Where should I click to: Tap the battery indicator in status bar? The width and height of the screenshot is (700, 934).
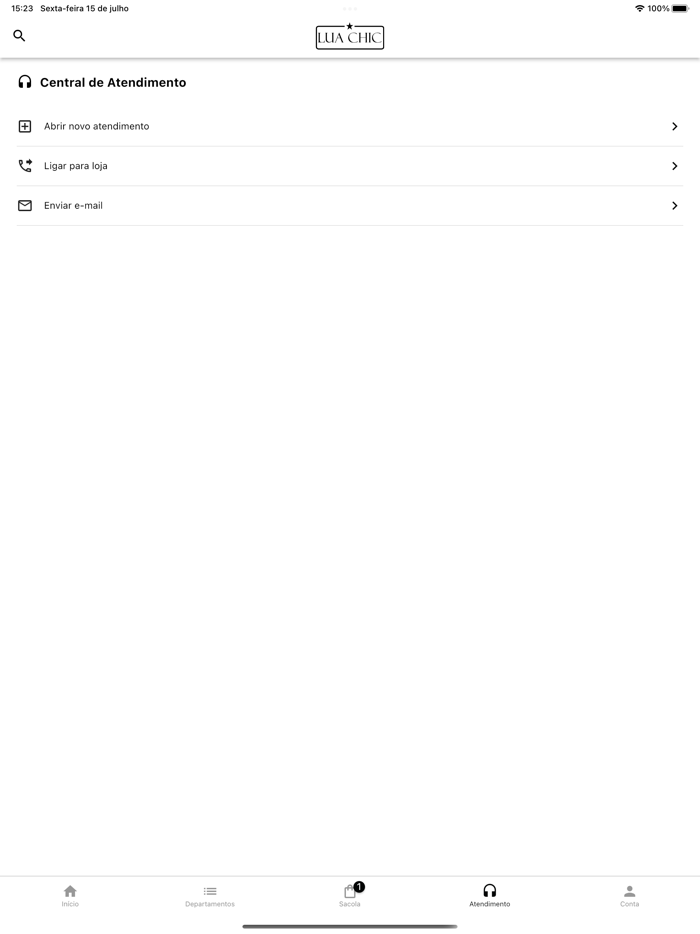pyautogui.click(x=680, y=9)
